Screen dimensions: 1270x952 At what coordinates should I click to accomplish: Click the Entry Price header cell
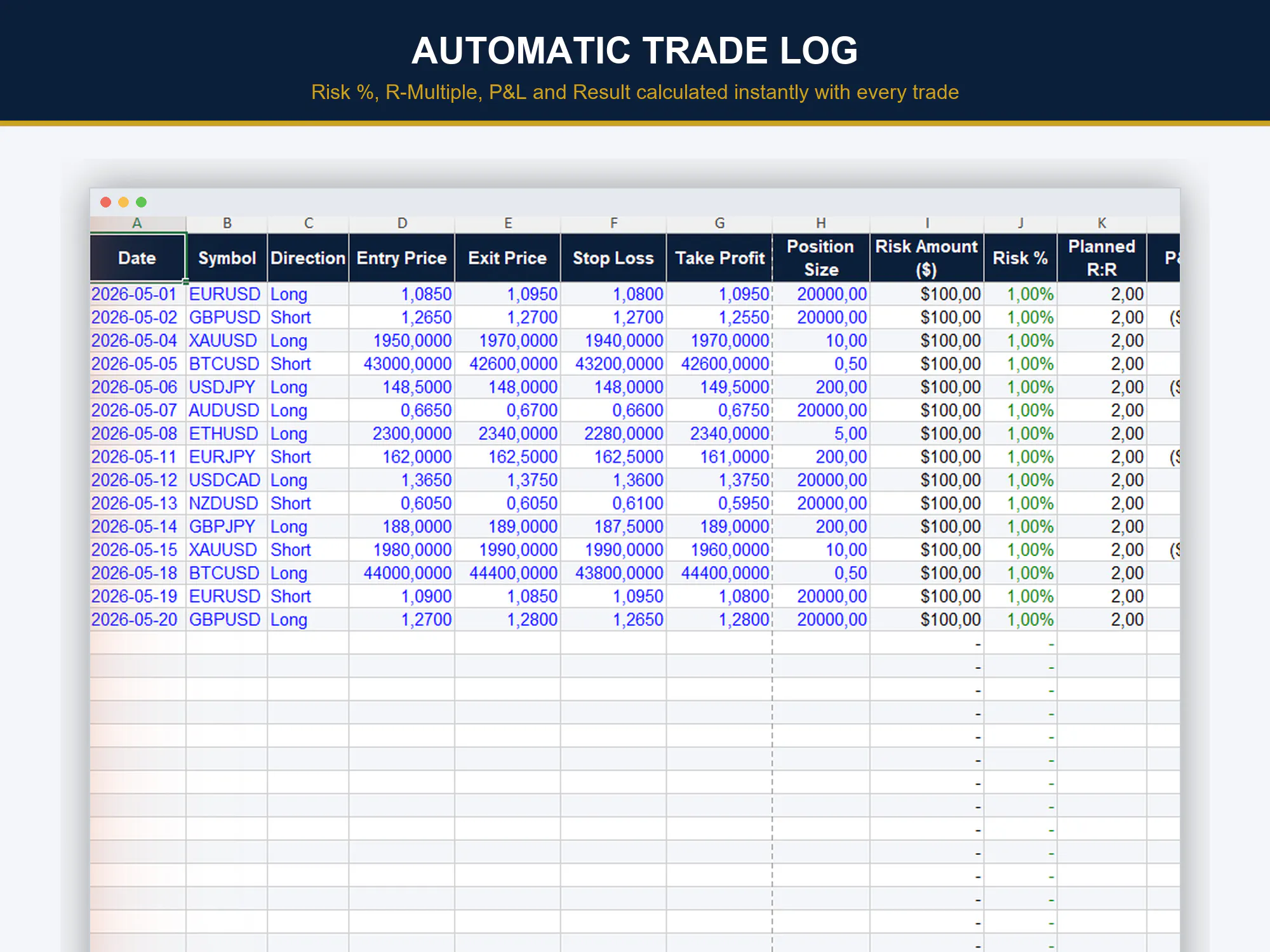coord(402,258)
